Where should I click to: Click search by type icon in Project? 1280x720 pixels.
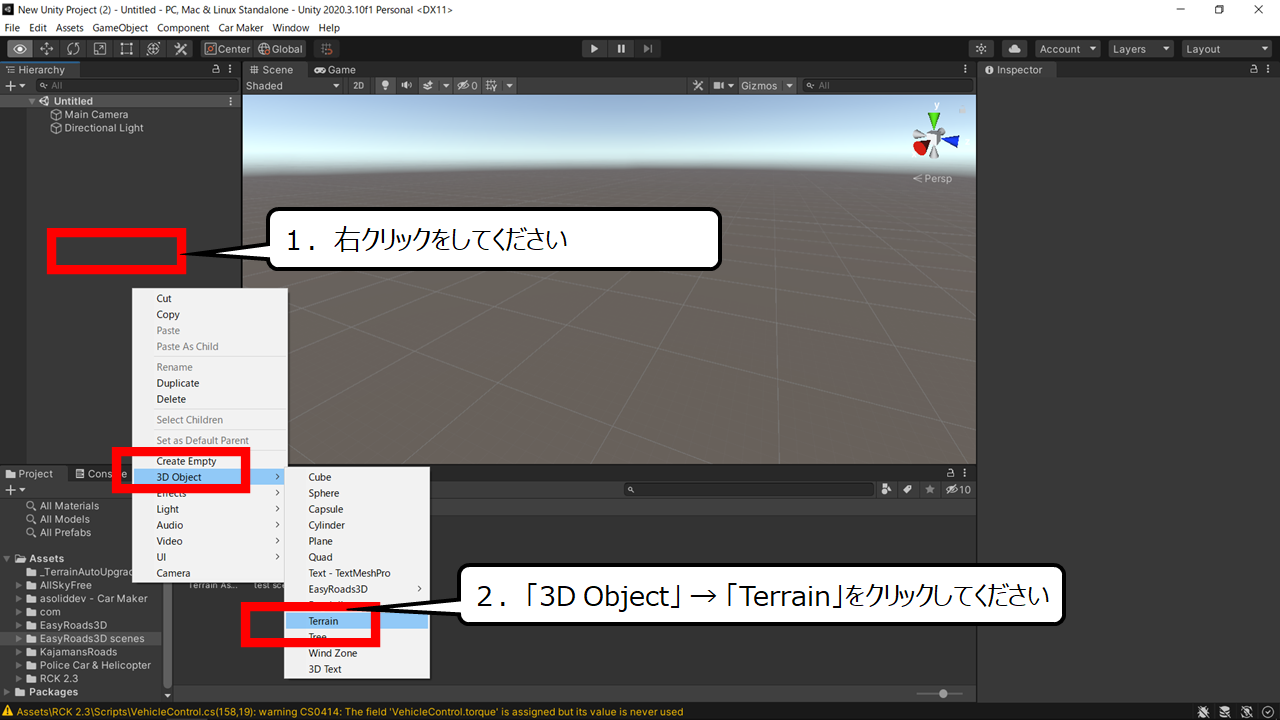[886, 489]
